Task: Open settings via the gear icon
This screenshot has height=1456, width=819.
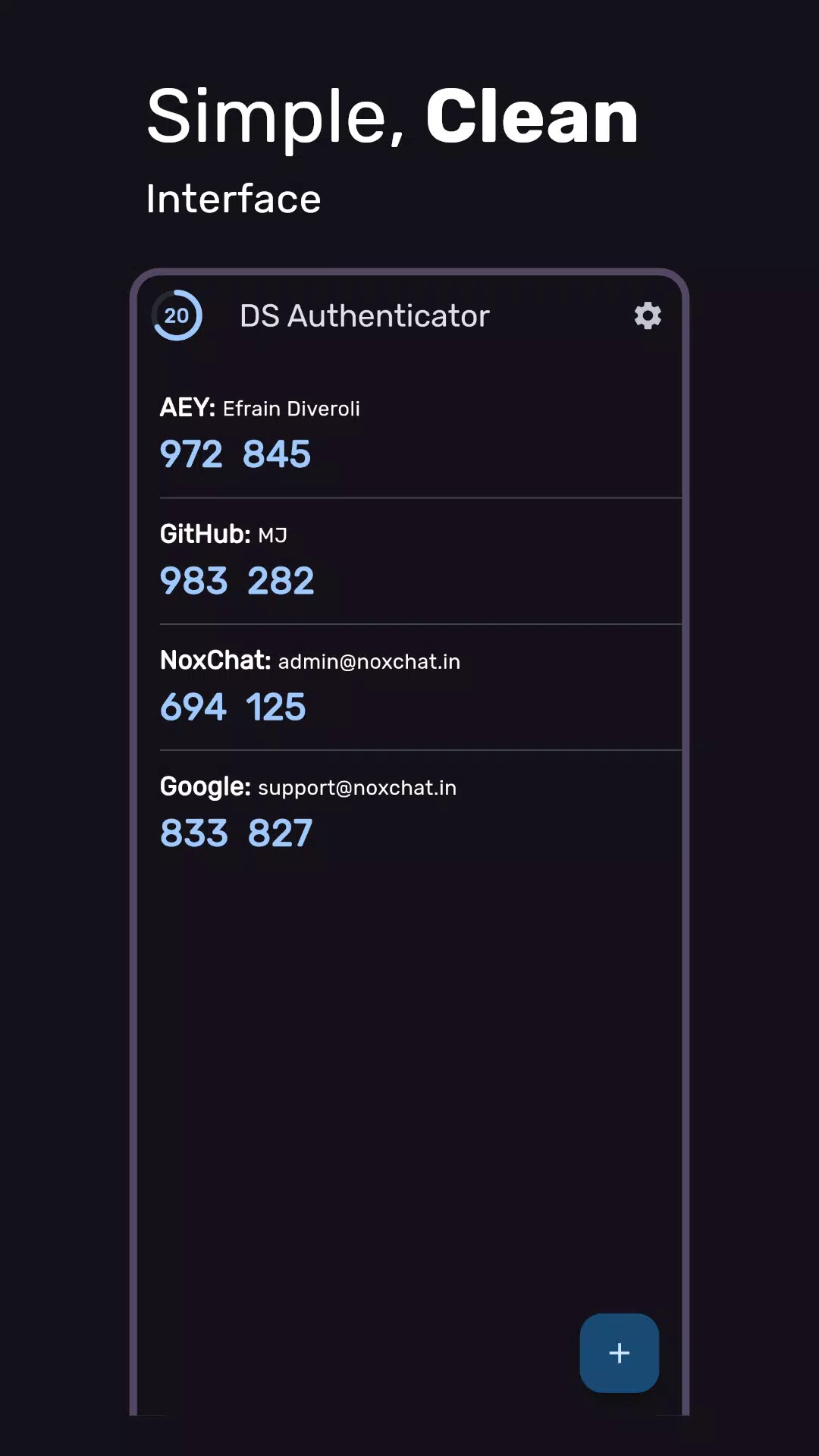Action: tap(648, 315)
